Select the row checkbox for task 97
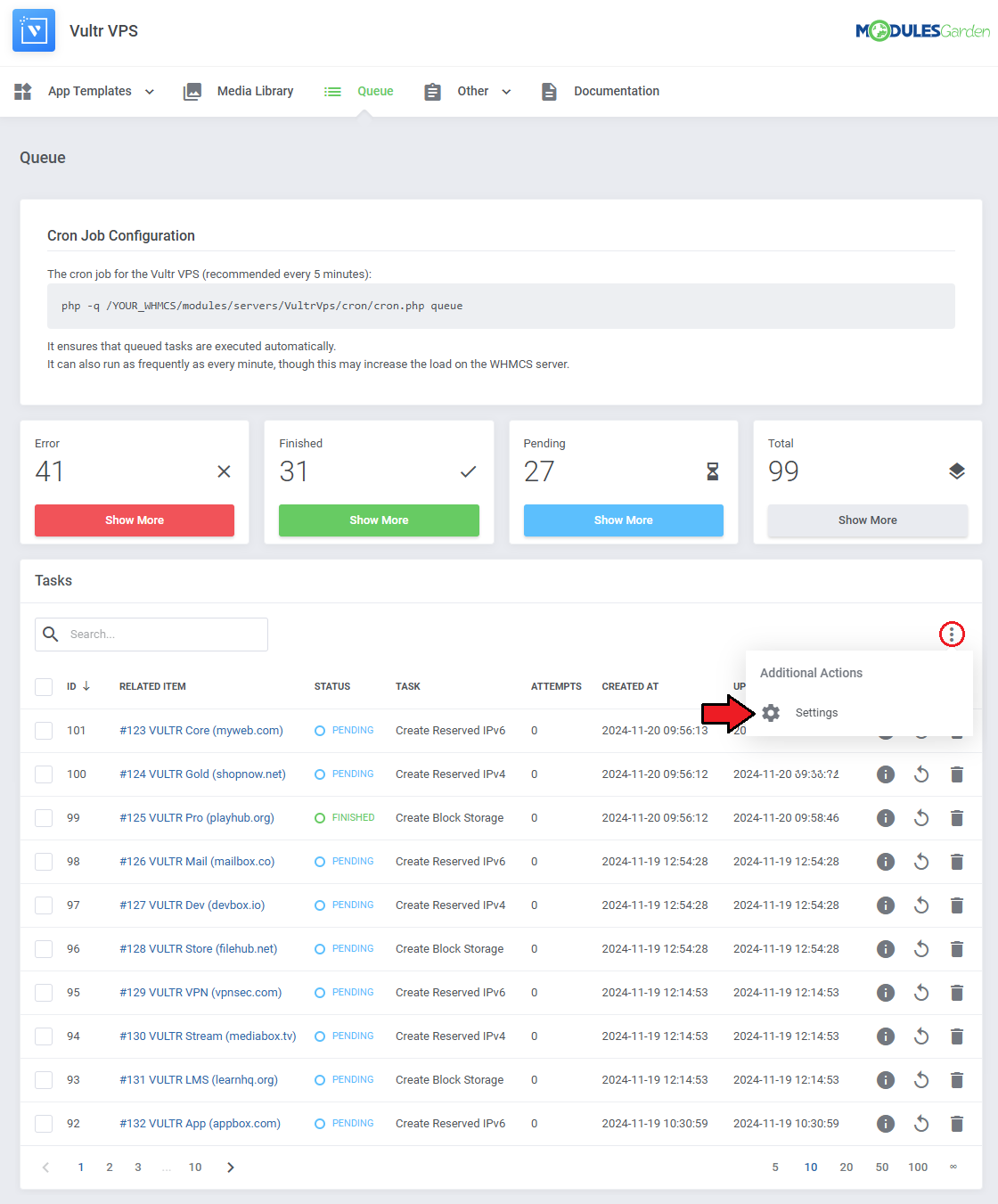The height and width of the screenshot is (1204, 998). click(44, 905)
